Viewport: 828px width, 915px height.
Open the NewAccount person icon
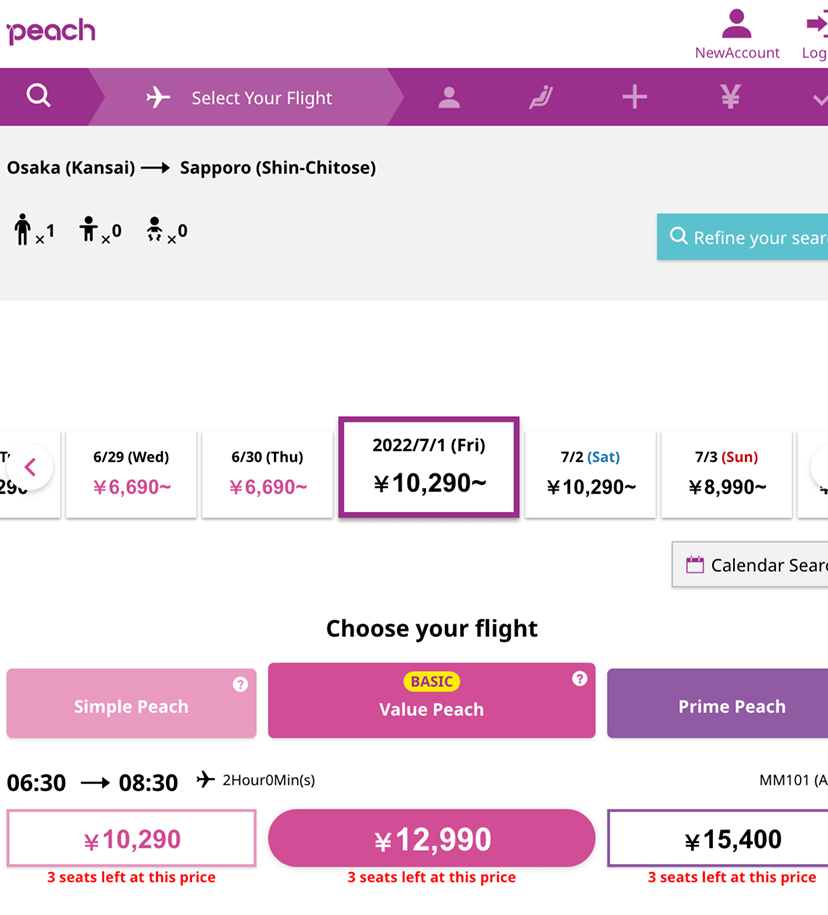point(736,24)
